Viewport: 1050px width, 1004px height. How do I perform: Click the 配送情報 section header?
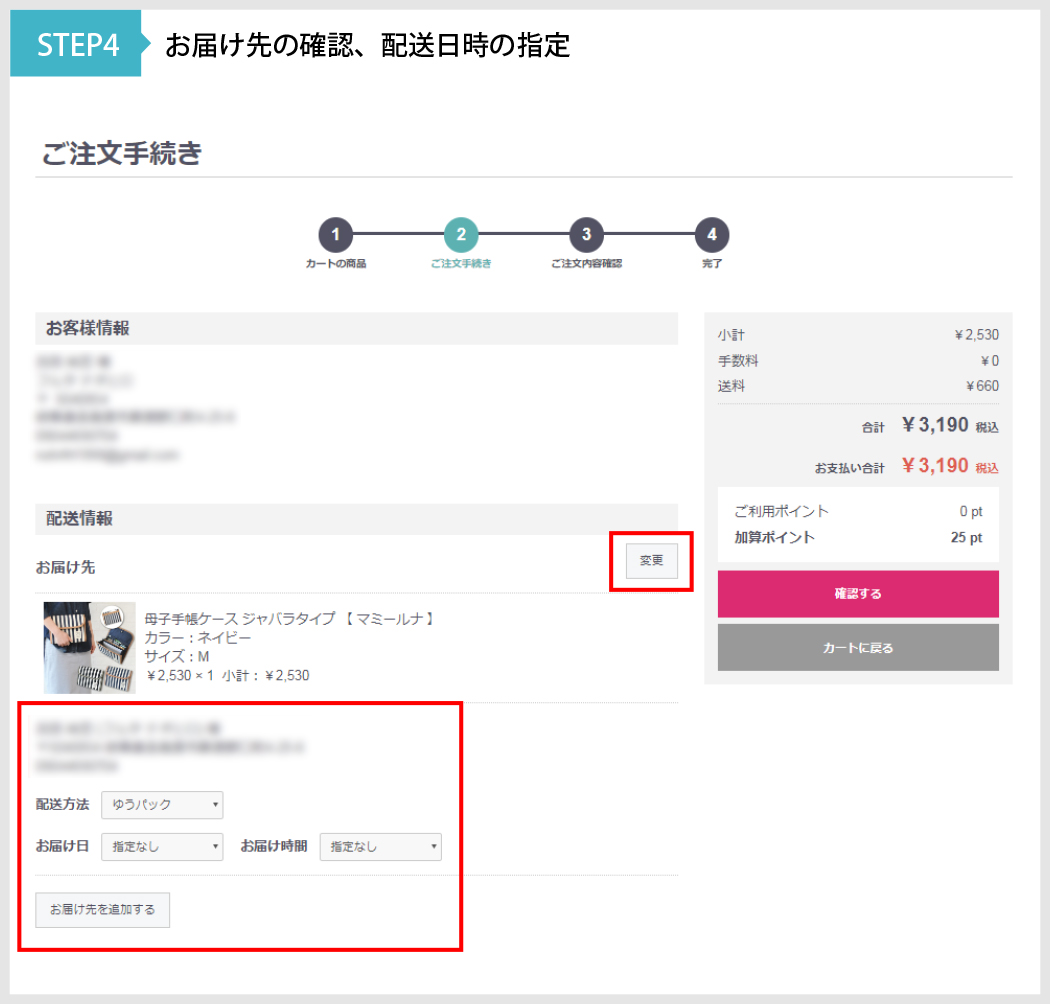(80, 519)
